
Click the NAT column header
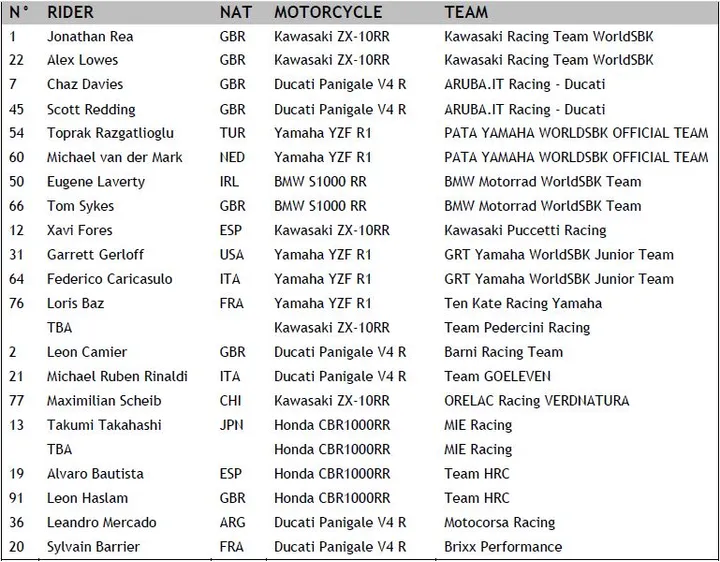tap(236, 12)
